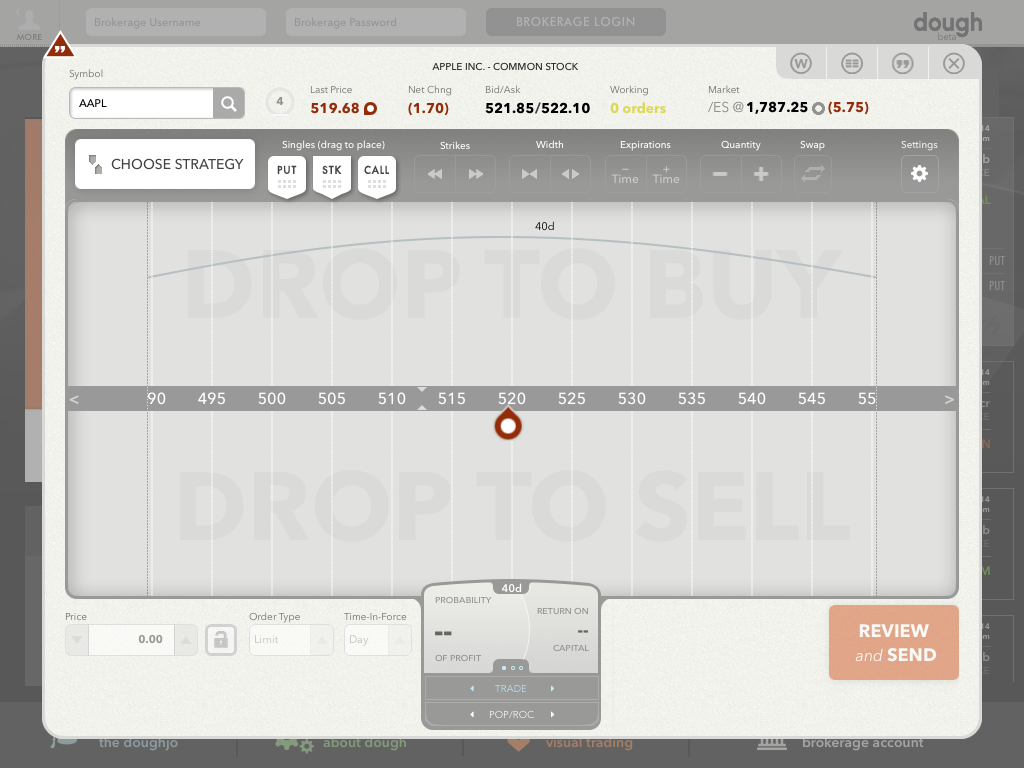This screenshot has width=1024, height=768.
Task: Click the Swap arrows icon
Action: pyautogui.click(x=812, y=174)
